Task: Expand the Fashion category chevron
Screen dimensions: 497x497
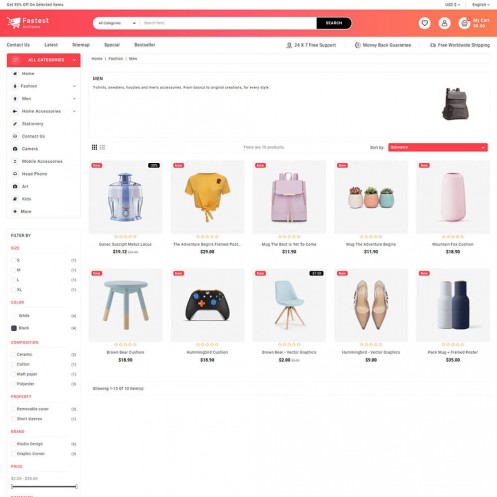Action: point(74,86)
